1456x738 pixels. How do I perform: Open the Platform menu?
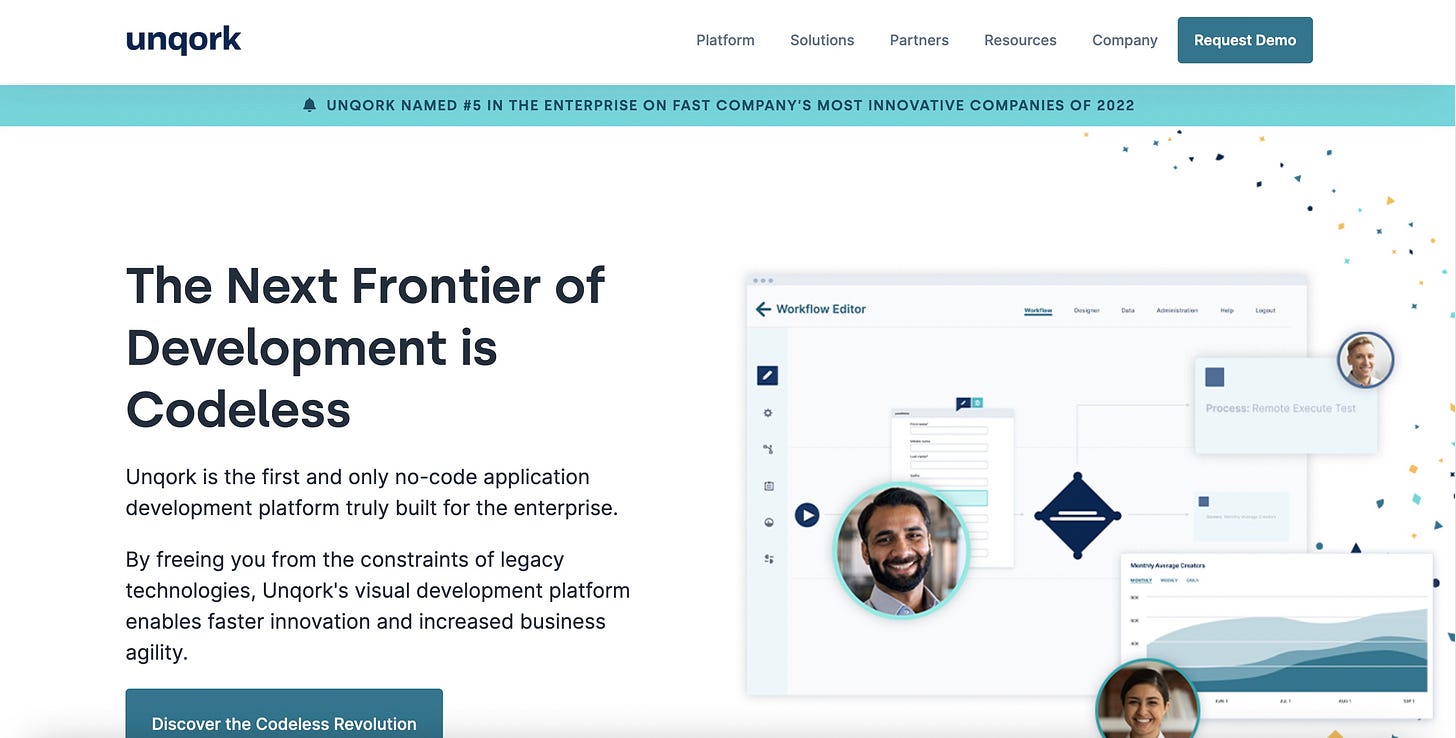[x=725, y=40]
